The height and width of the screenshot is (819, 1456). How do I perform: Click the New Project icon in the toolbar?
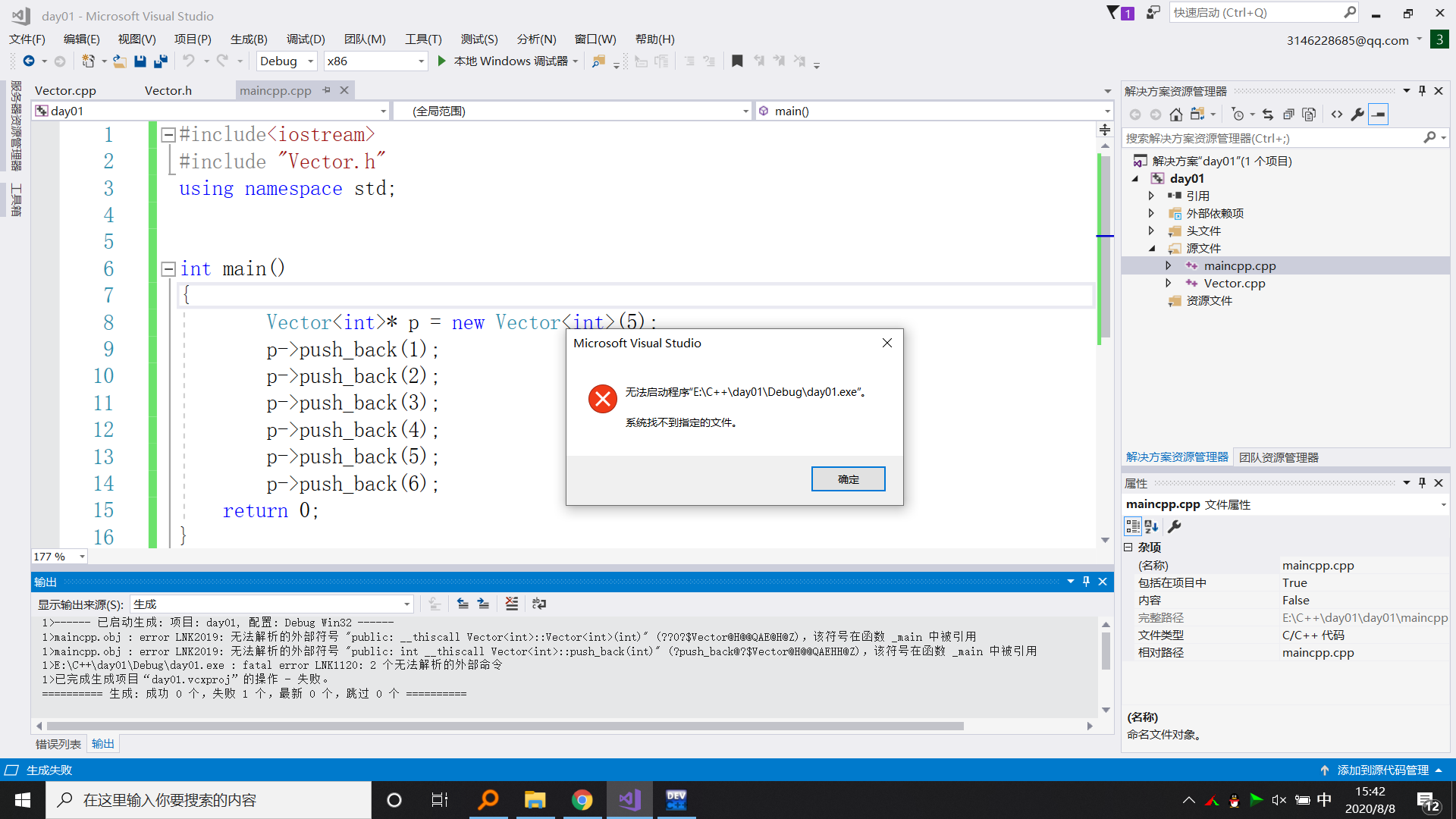pyautogui.click(x=88, y=61)
